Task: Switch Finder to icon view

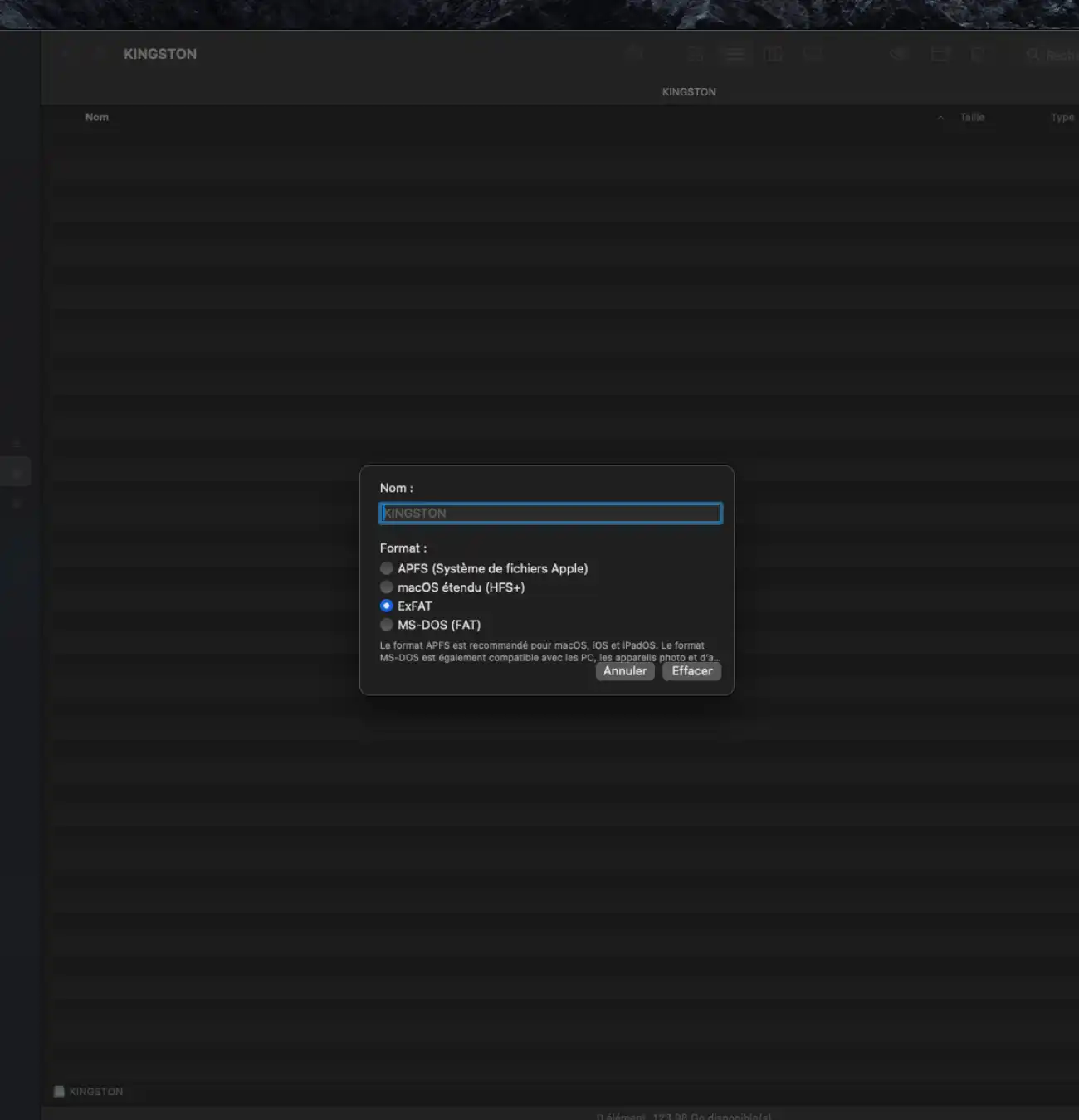Action: pos(696,54)
